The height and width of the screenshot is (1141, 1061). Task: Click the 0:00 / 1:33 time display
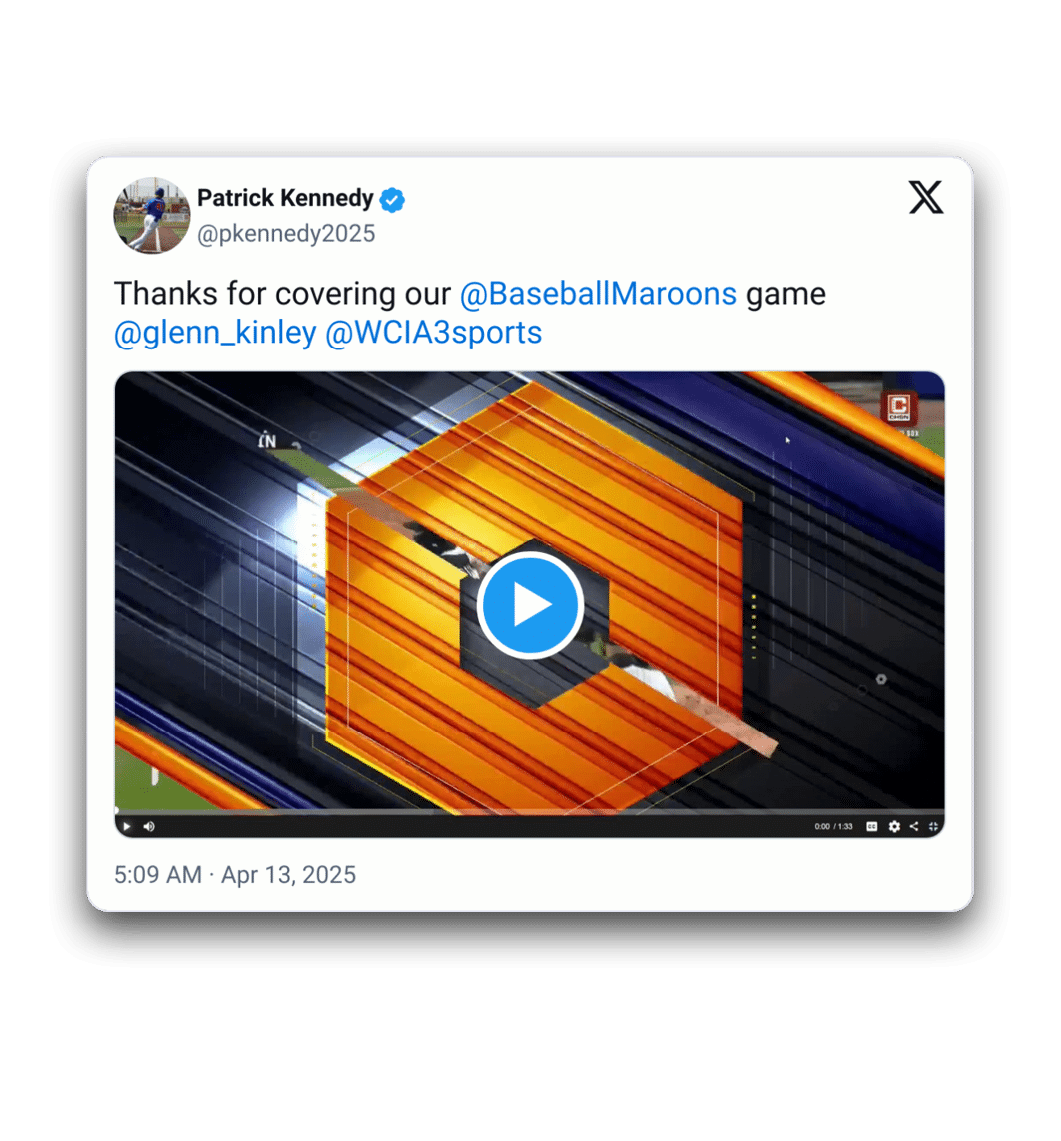[833, 827]
